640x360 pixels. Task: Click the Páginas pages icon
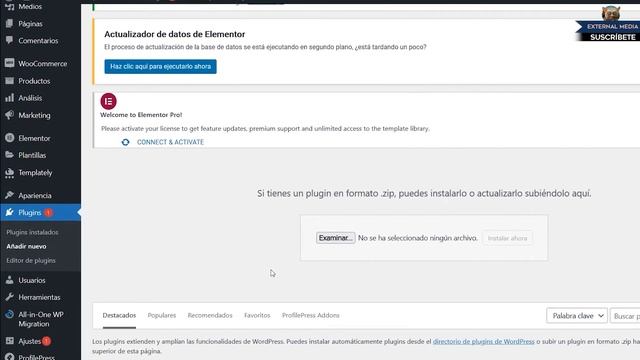pyautogui.click(x=9, y=23)
